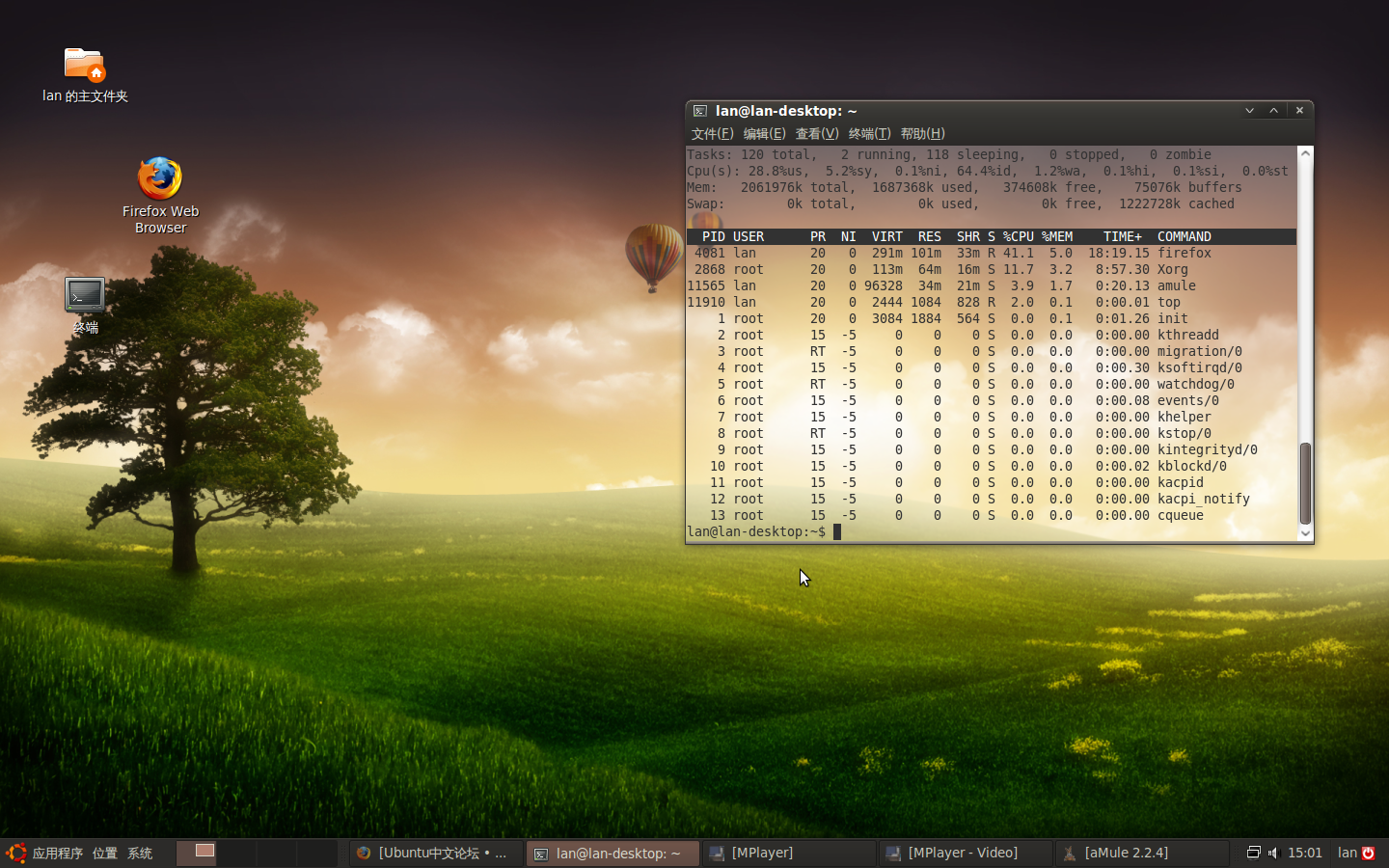The image size is (1389, 868).
Task: Click the kthreadd process row
Action: coord(991,335)
